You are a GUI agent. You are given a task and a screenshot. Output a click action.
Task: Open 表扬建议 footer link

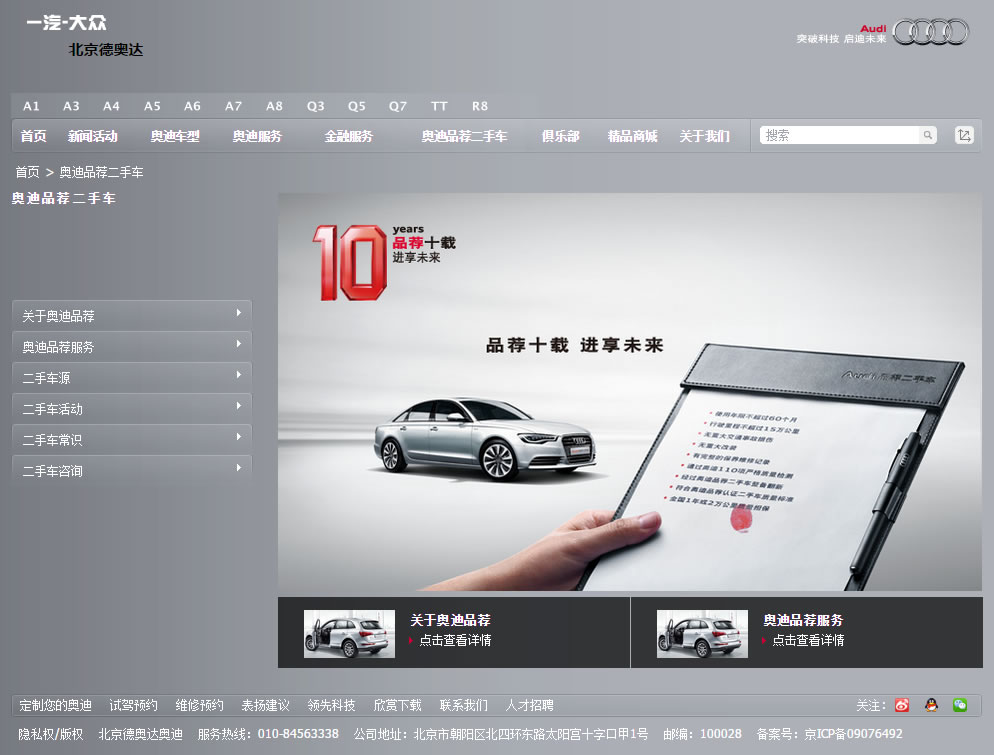[265, 705]
